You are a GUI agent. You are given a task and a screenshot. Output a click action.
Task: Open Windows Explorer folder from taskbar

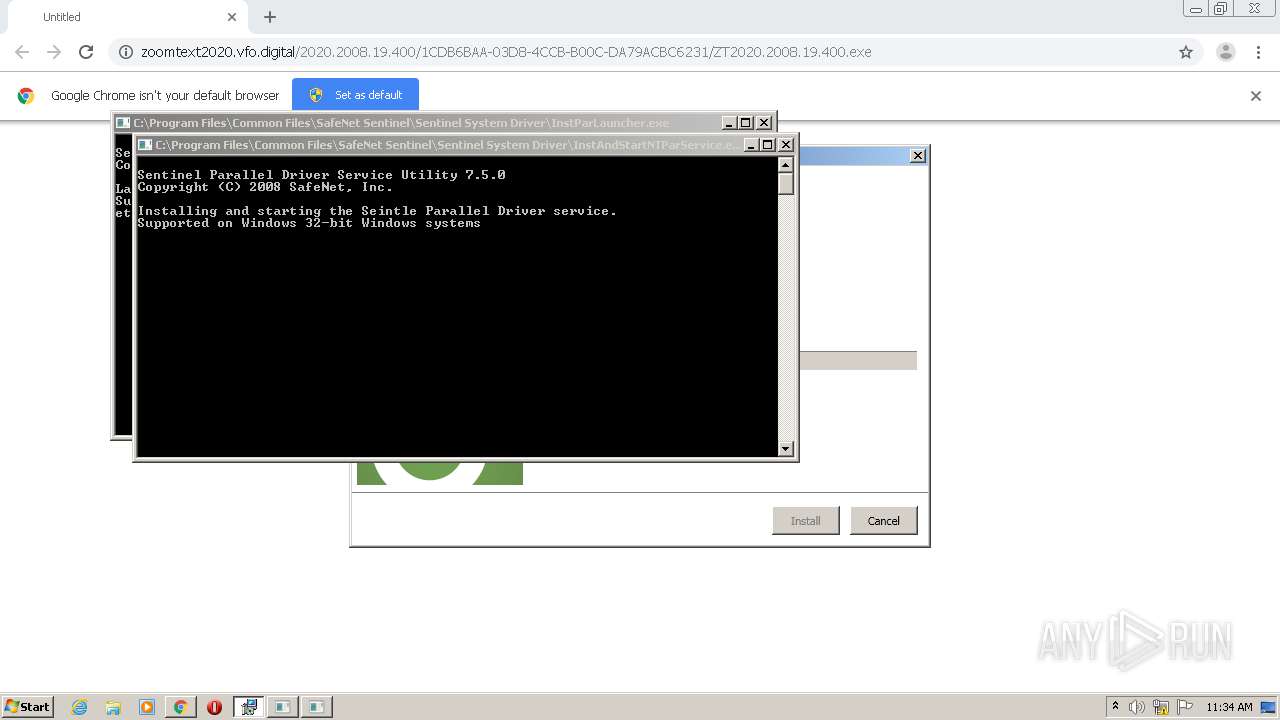tap(113, 707)
